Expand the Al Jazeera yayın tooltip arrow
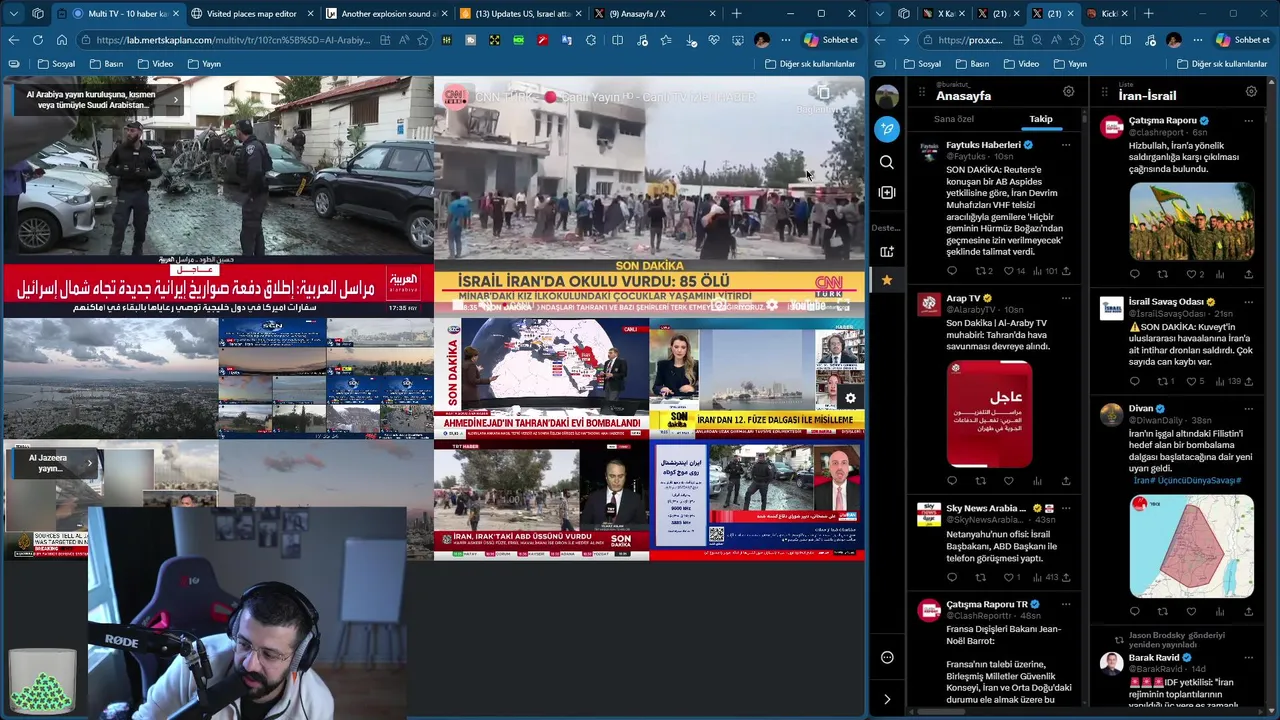 click(x=89, y=463)
